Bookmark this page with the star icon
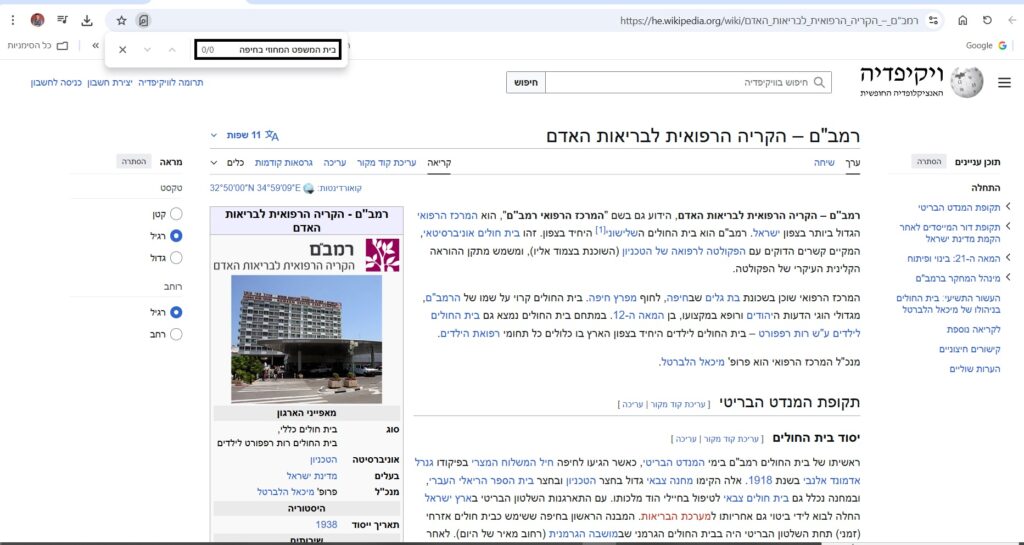The image size is (1024, 545). [x=121, y=20]
